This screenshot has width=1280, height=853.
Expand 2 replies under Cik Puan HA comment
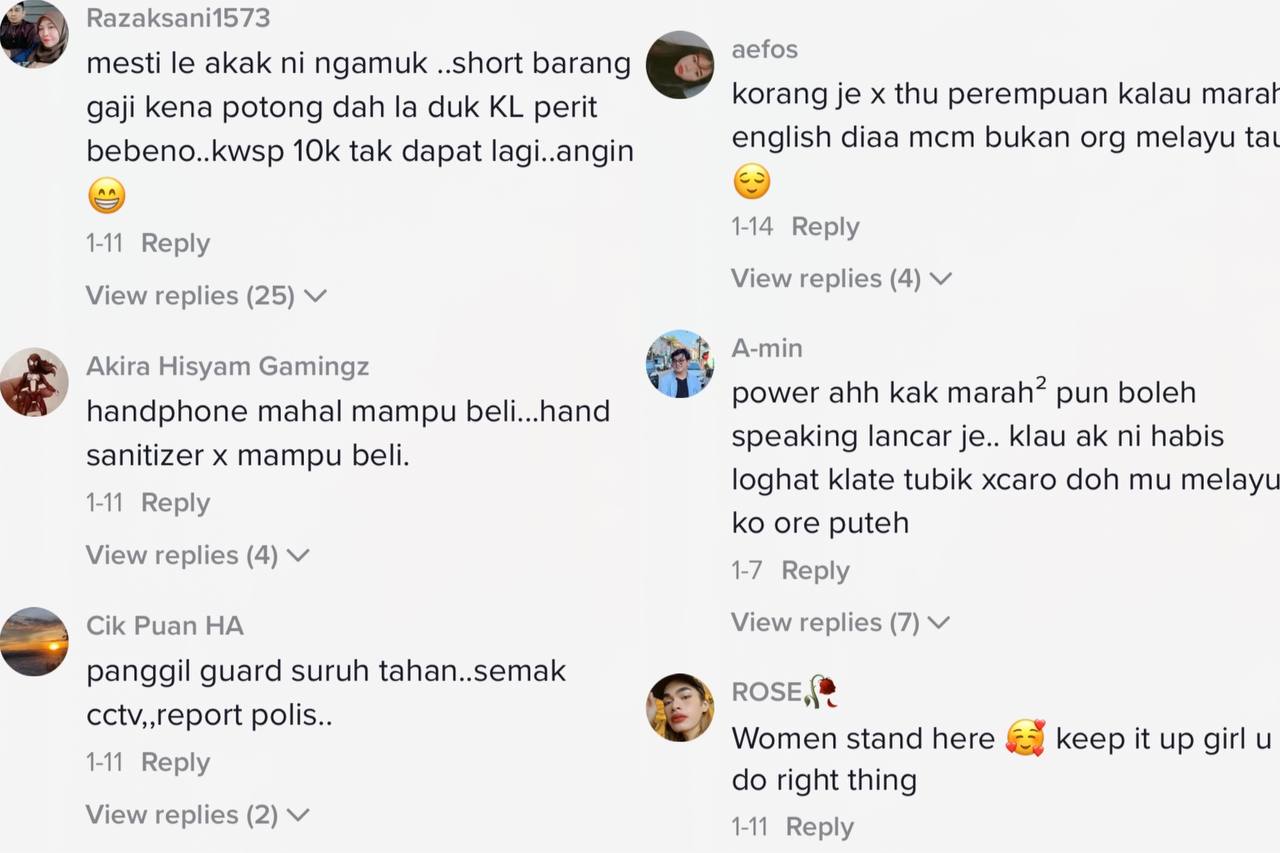coord(197,815)
